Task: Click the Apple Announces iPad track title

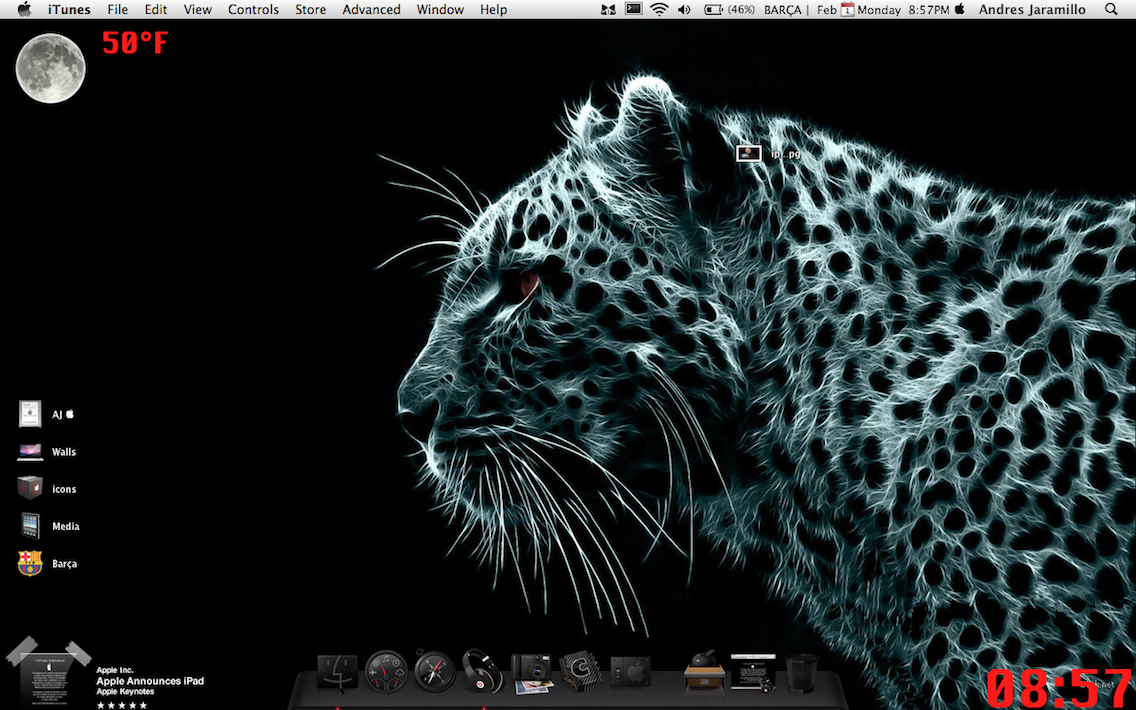Action: [x=150, y=681]
